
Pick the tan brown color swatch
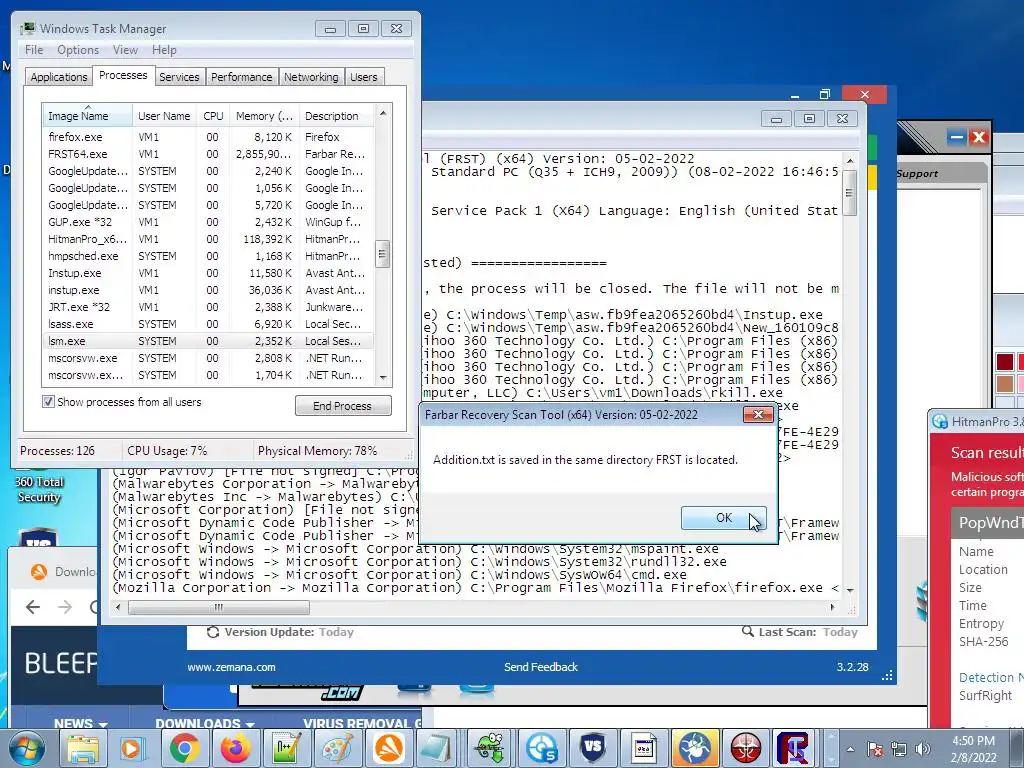[x=1004, y=383]
